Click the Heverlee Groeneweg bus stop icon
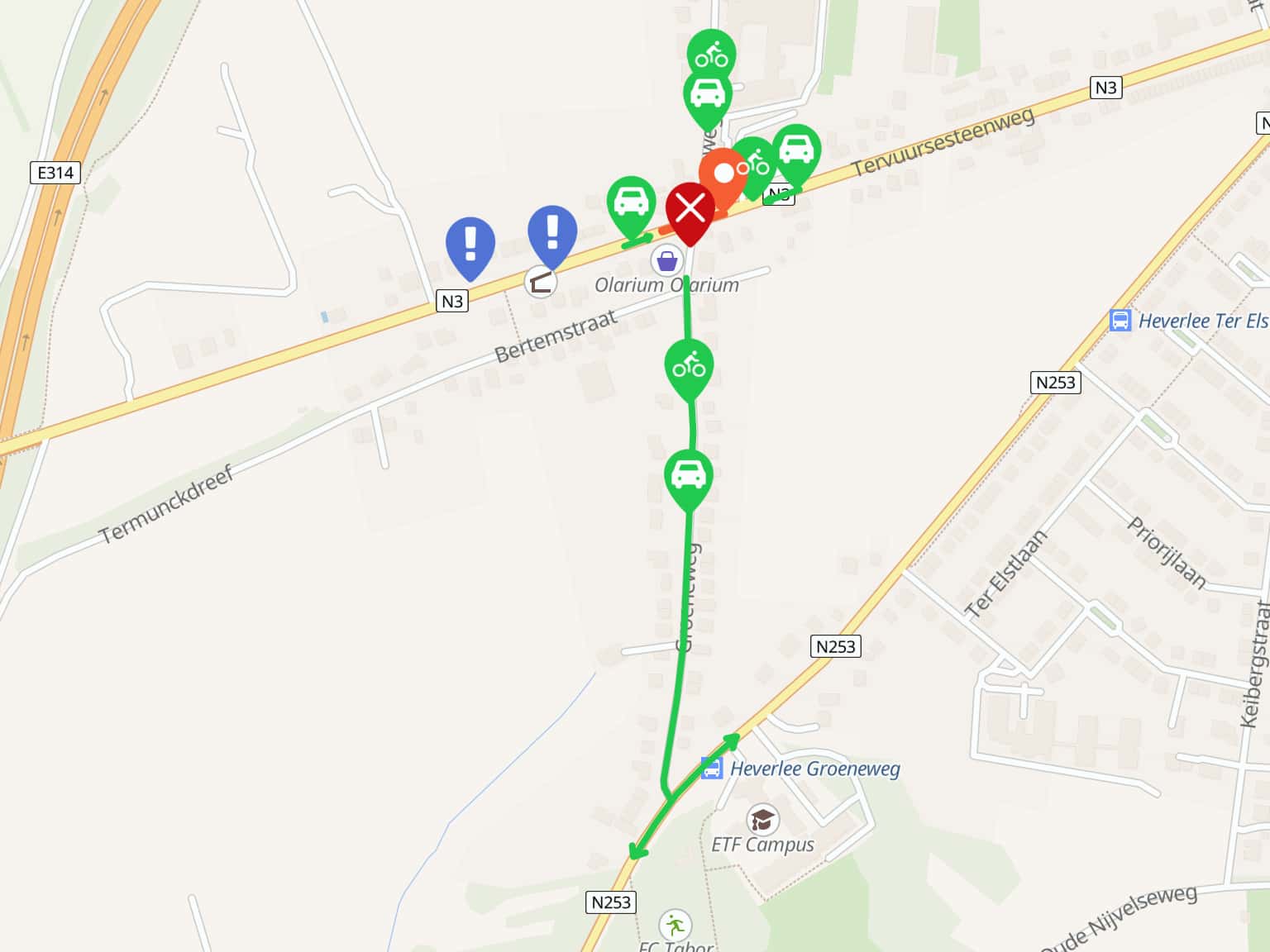Screen dimensions: 1270x952 pyautogui.click(x=711, y=769)
